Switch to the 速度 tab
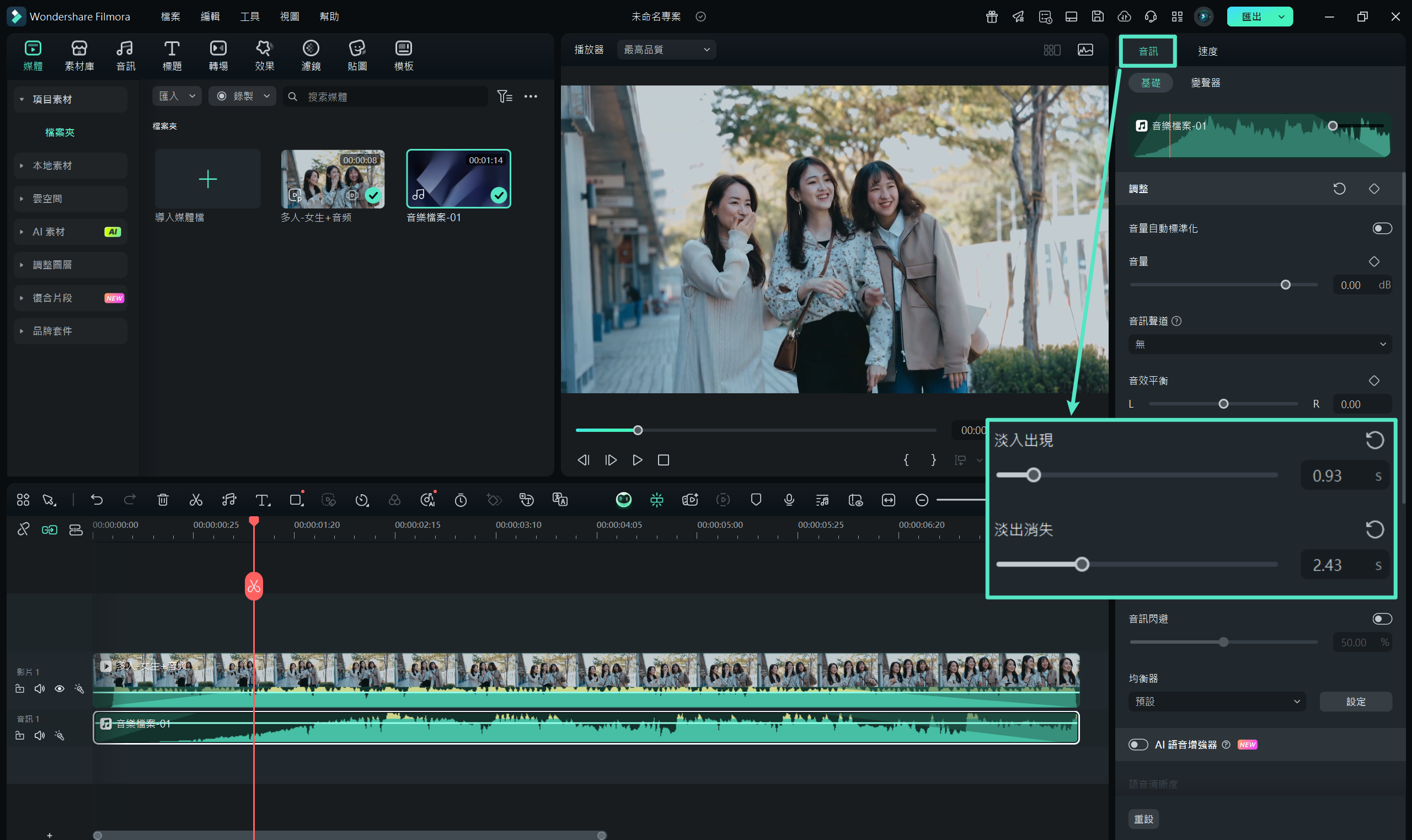The height and width of the screenshot is (840, 1412). click(x=1208, y=51)
